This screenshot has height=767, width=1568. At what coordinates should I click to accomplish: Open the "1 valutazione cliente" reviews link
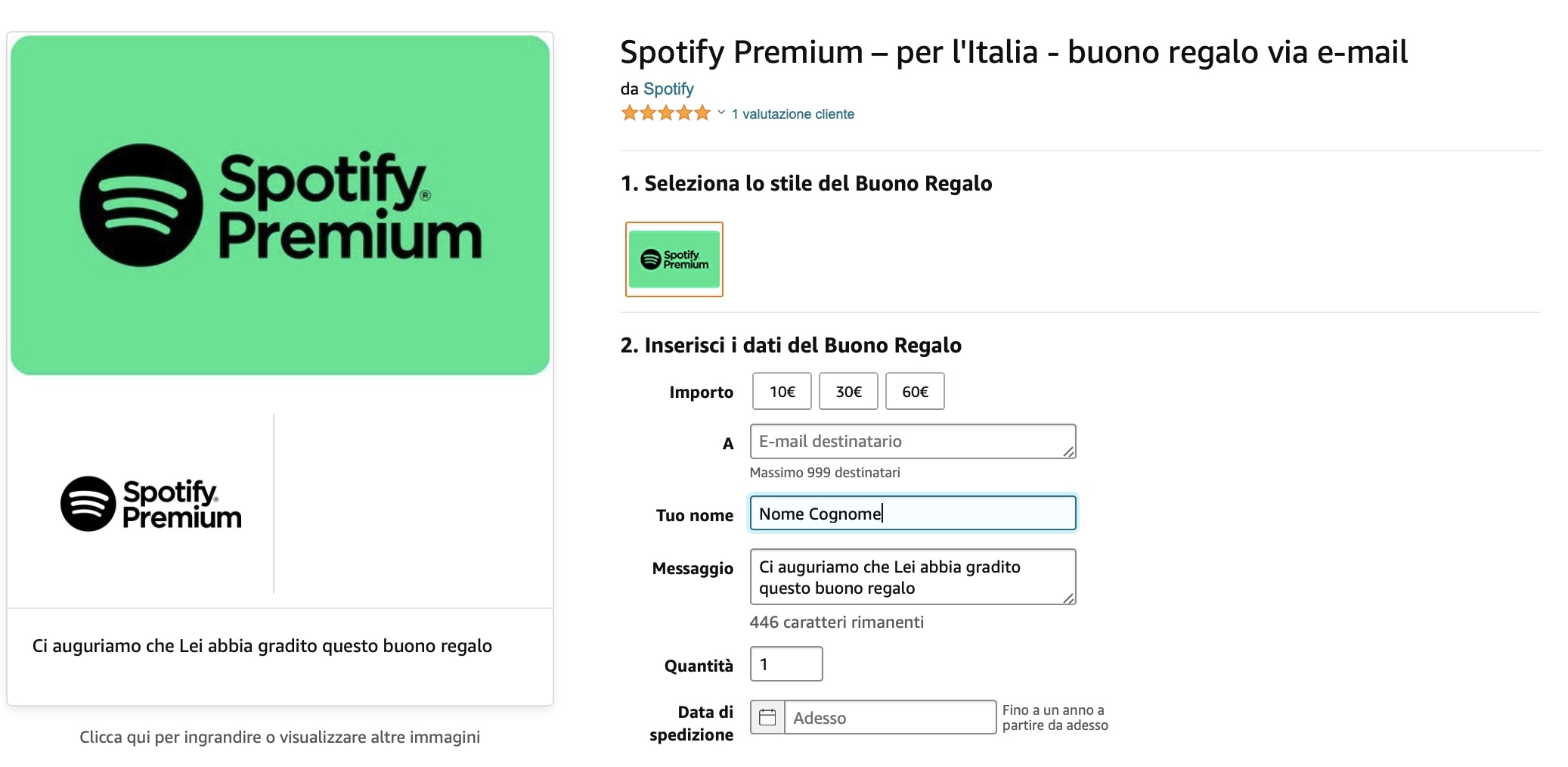[x=792, y=115]
